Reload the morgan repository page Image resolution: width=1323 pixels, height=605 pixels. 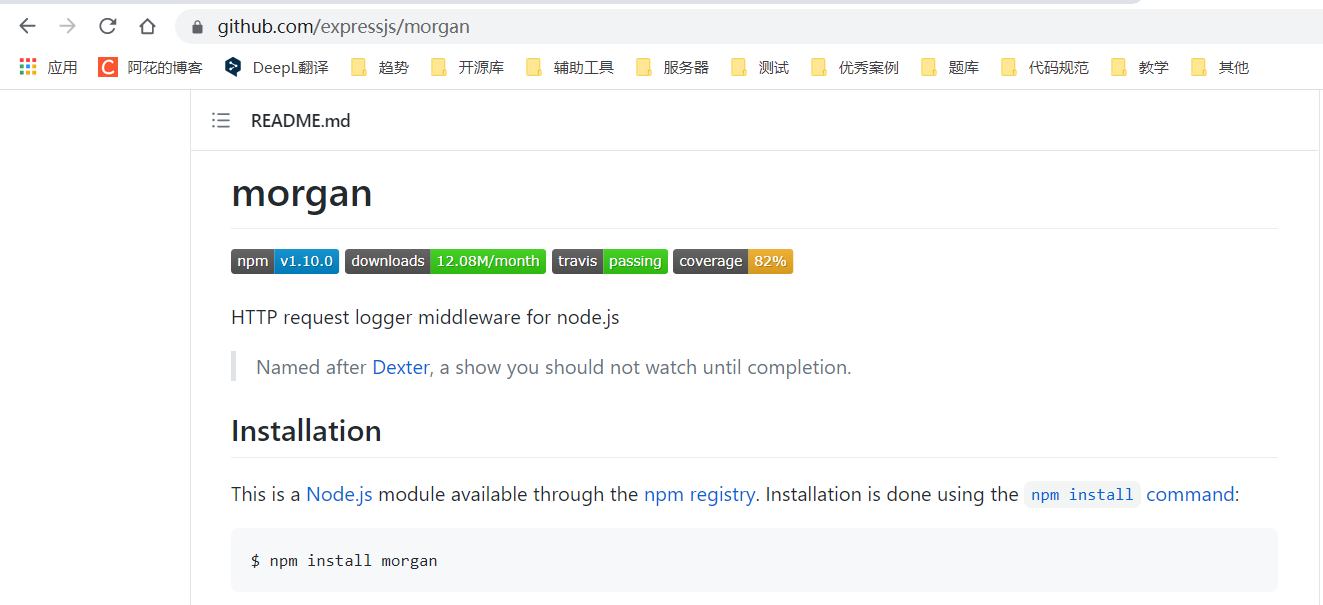(106, 27)
